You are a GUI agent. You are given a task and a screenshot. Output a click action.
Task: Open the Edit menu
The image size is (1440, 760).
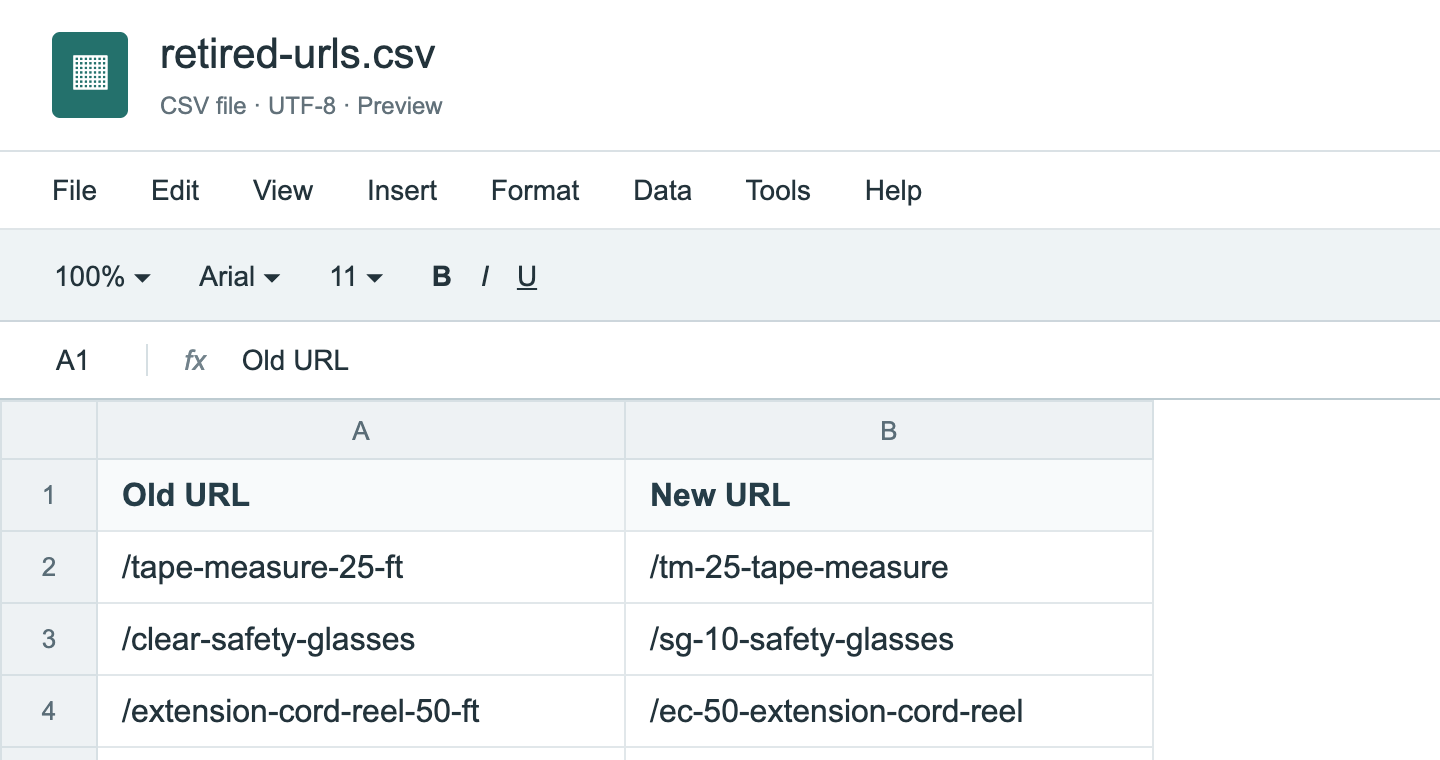175,191
